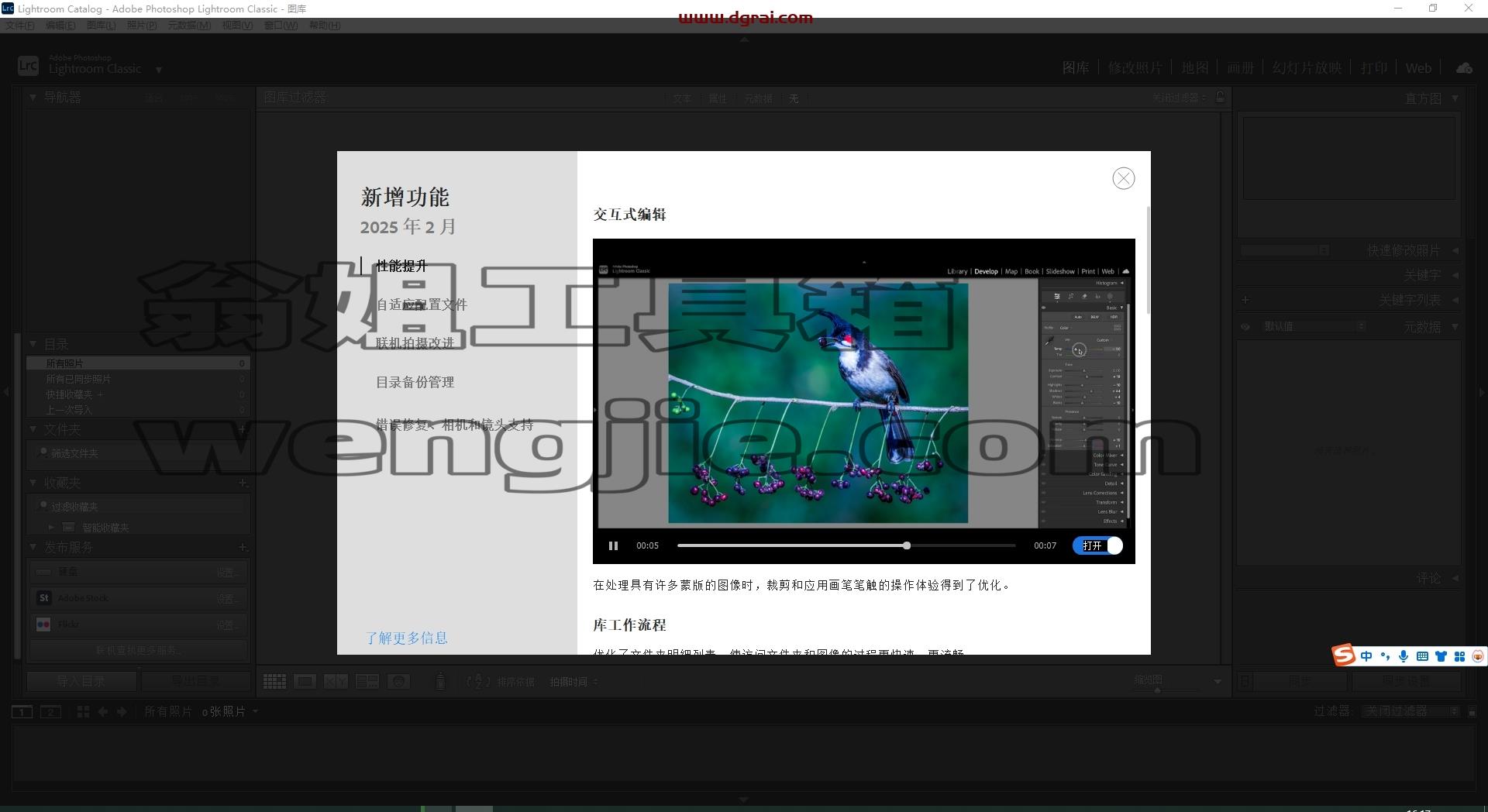
Task: Seek the video progress bar handle
Action: pos(906,545)
